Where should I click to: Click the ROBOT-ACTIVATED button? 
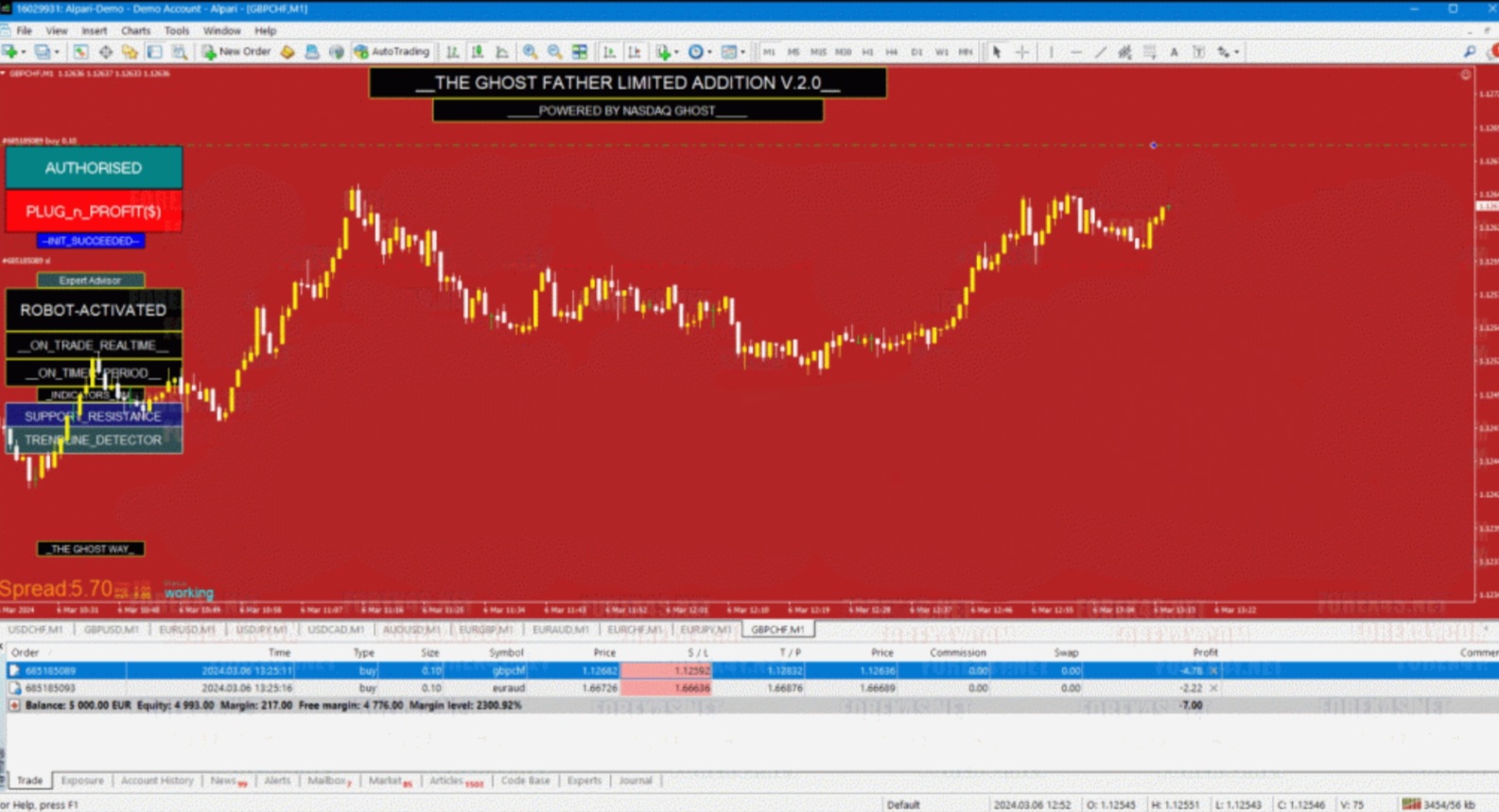94,310
